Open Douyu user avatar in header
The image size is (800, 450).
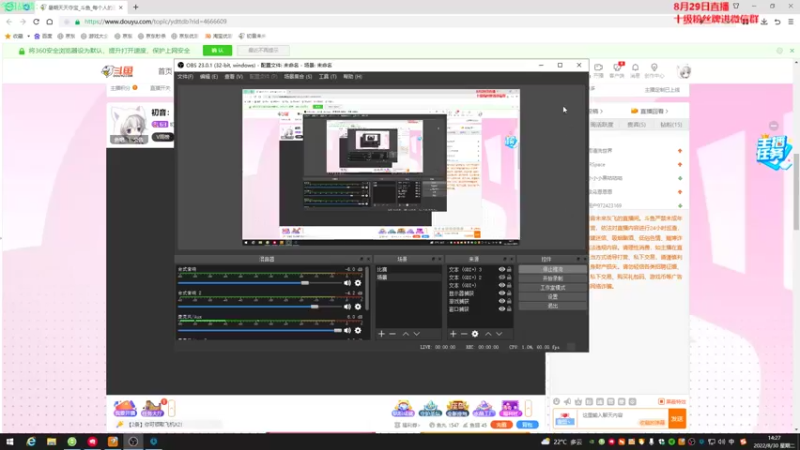684,71
